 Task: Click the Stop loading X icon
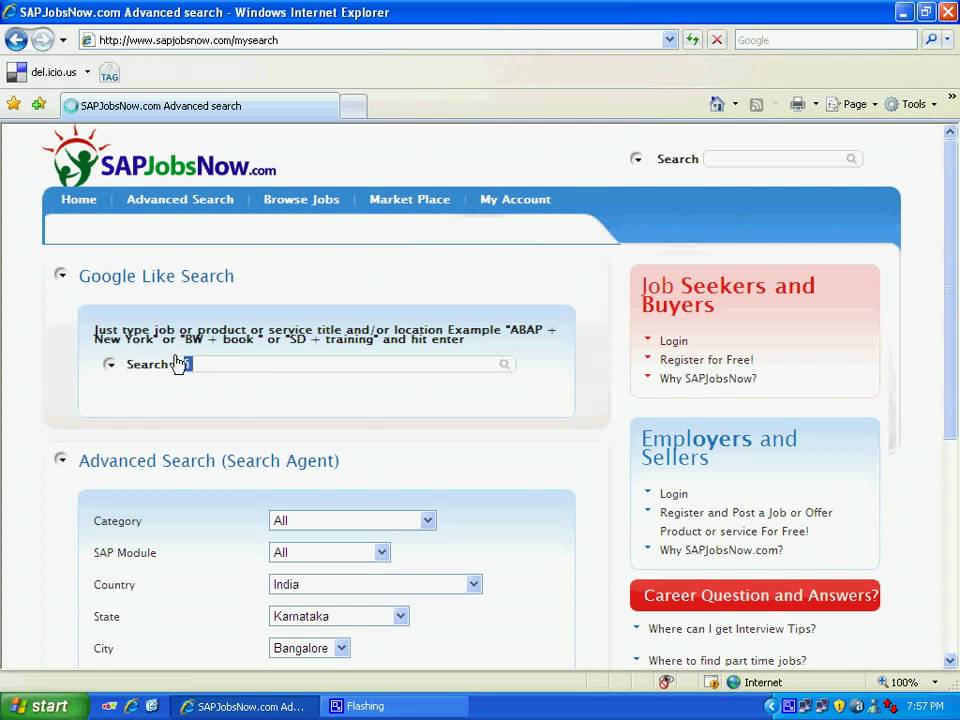click(x=717, y=40)
